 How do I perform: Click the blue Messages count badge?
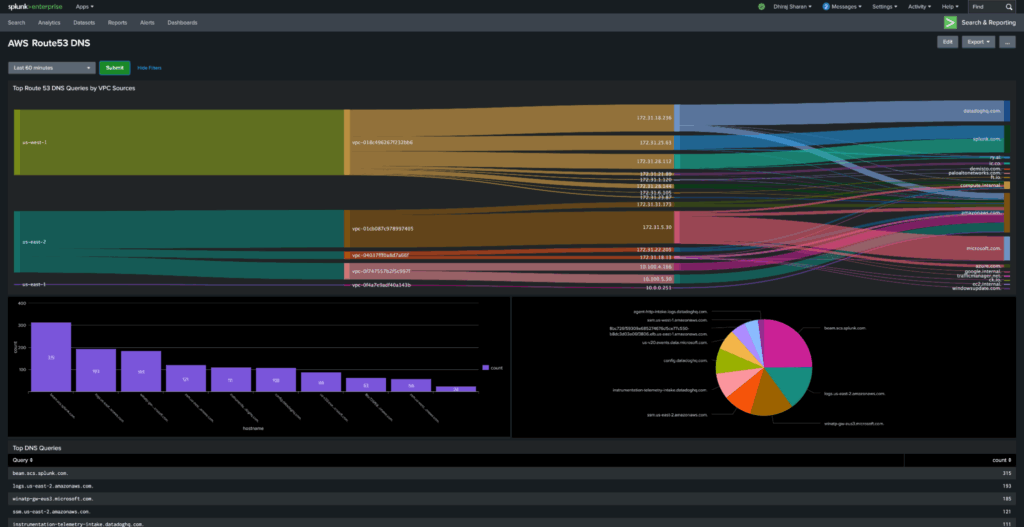826,7
